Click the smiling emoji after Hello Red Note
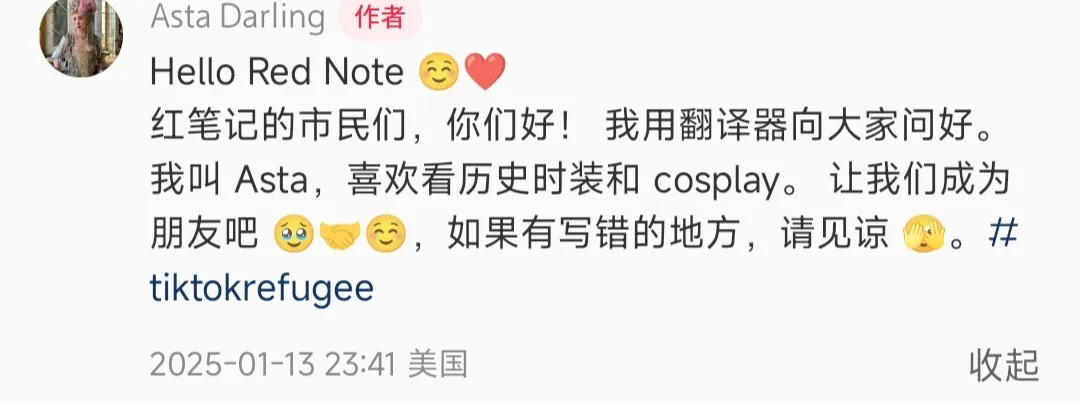Image resolution: width=1080 pixels, height=403 pixels. (439, 72)
